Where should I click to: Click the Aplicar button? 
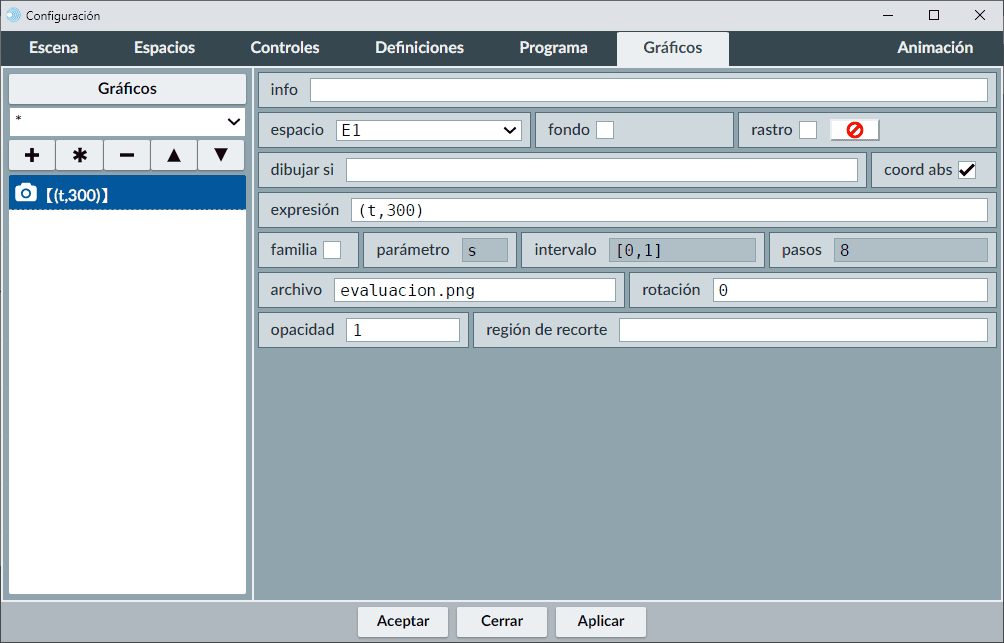[x=601, y=621]
